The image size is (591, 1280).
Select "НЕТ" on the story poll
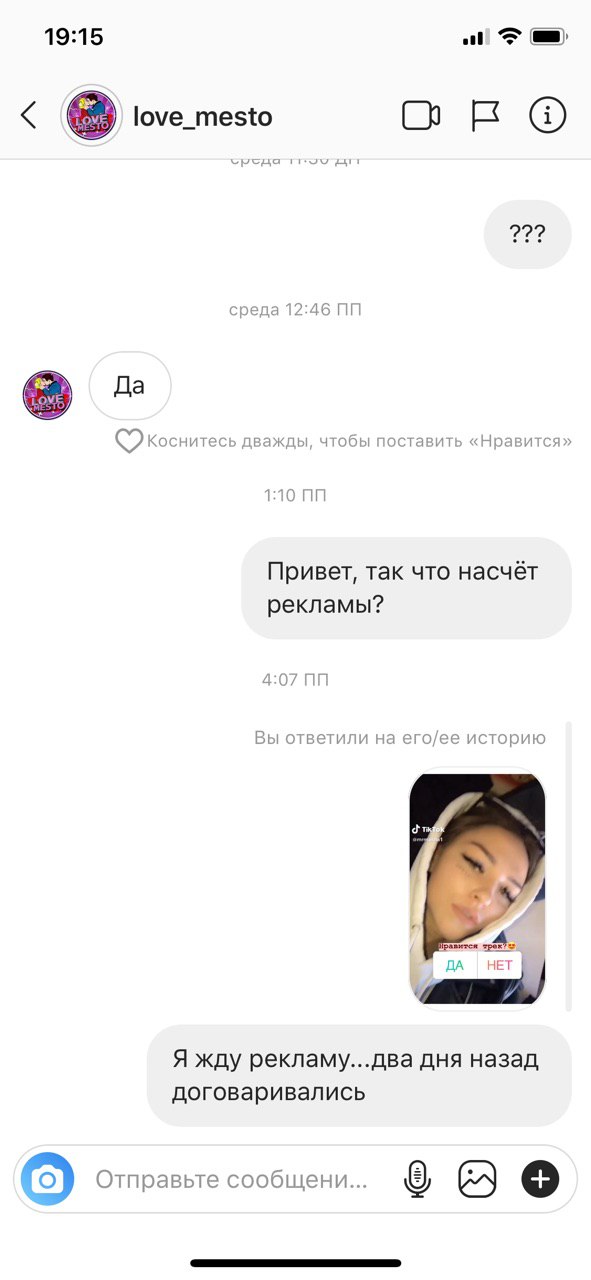coord(499,965)
